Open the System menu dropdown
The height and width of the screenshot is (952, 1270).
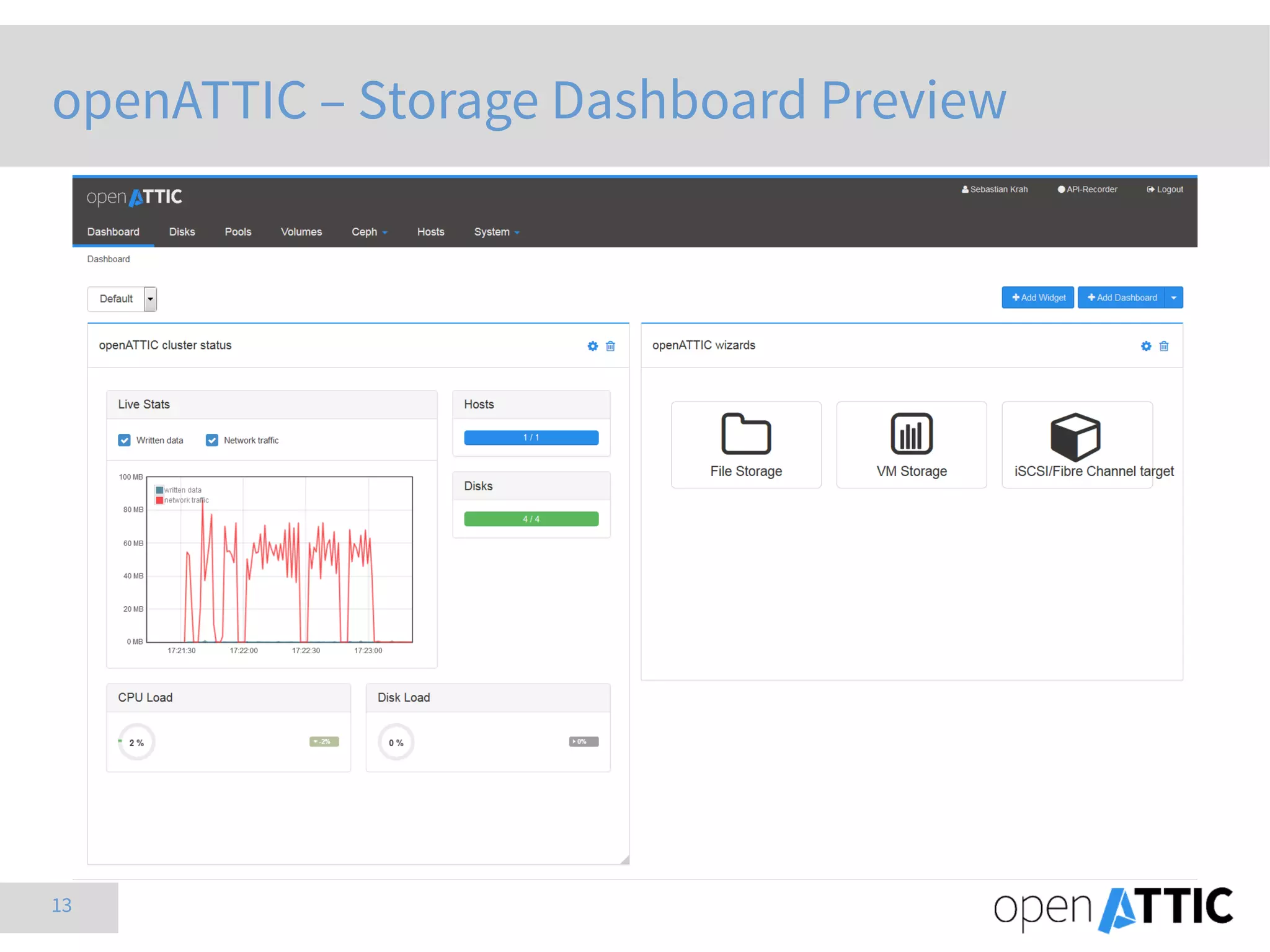click(497, 232)
